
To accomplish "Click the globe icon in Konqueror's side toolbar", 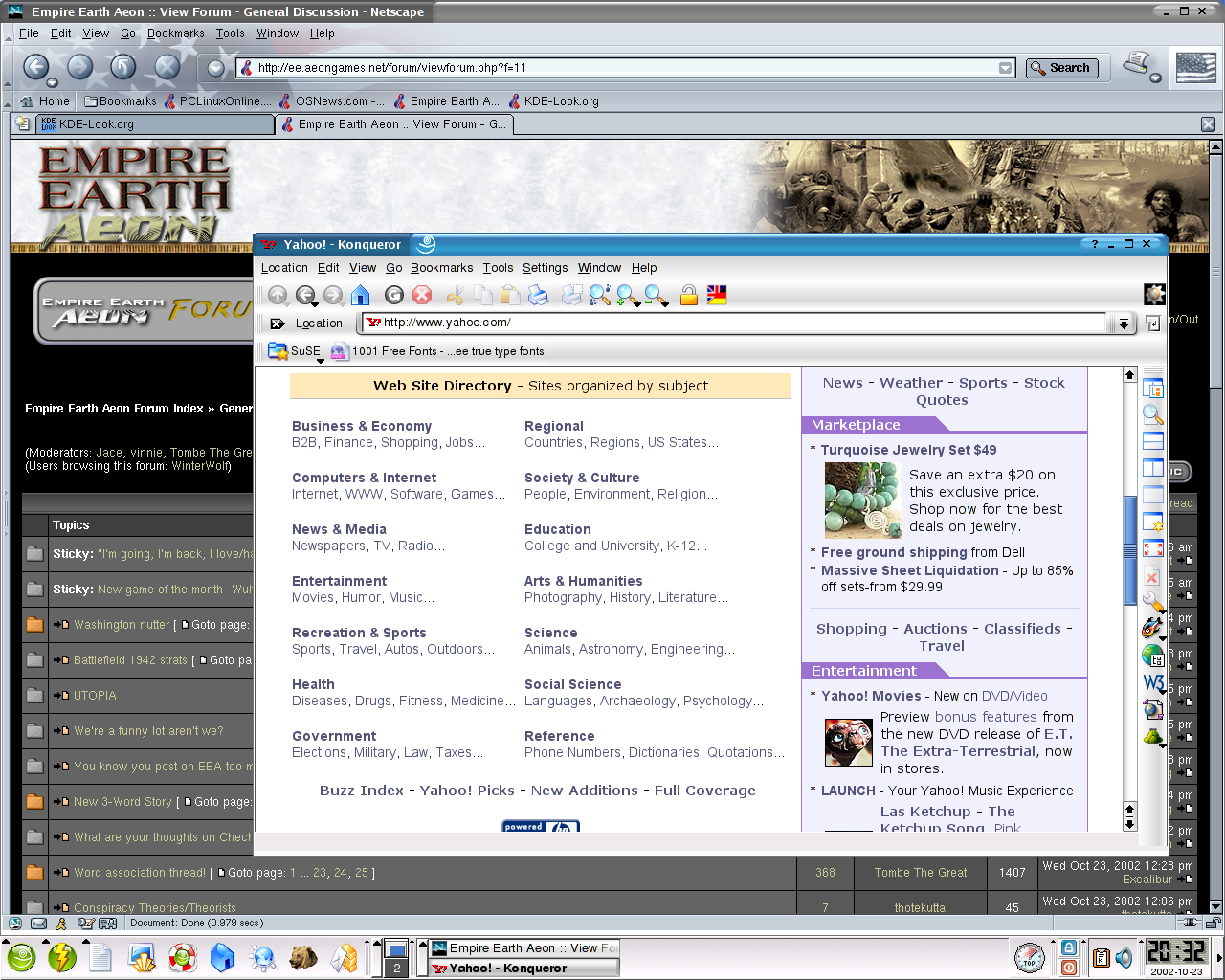I will click(1153, 657).
